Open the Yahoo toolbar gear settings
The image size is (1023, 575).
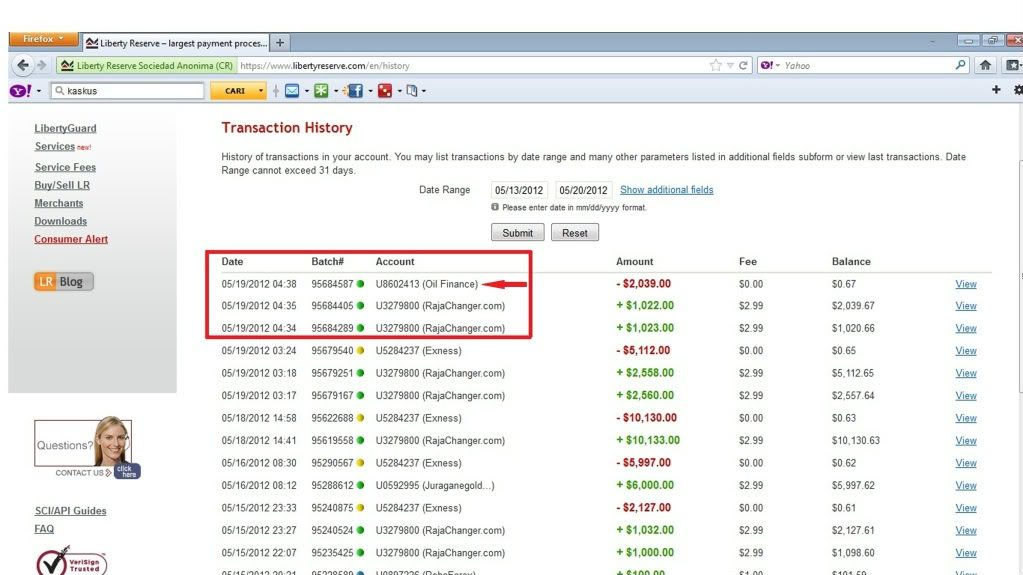tap(1018, 90)
